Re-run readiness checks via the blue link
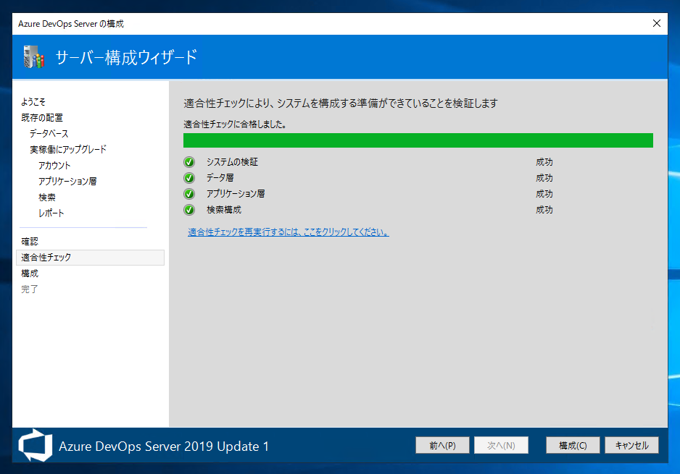Screen dimensions: 680x474 coord(288,232)
